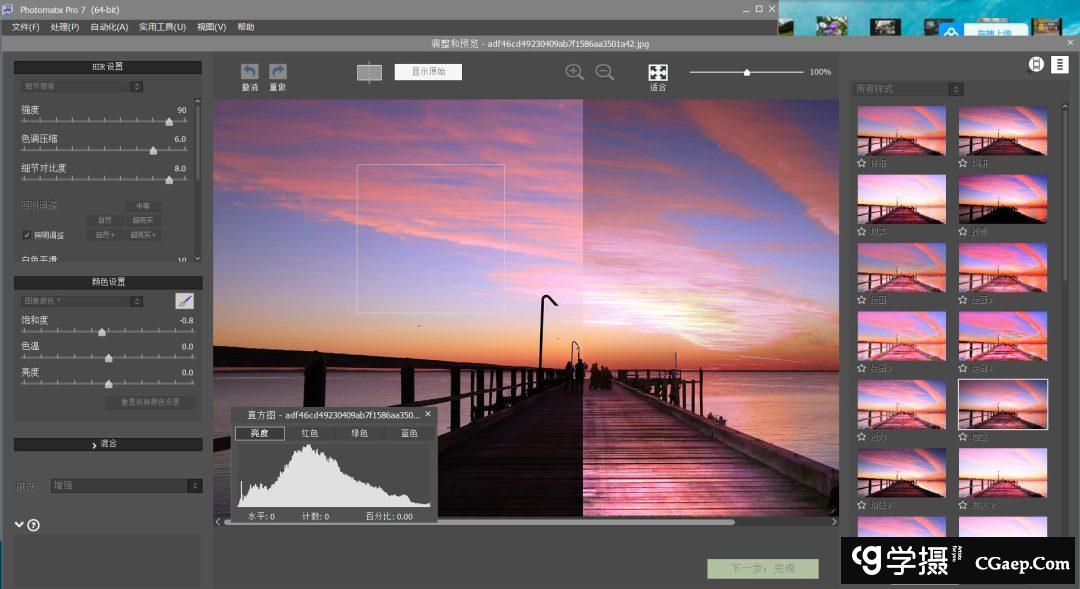The image size is (1080, 589).
Task: Click the undo (撤消) arrow icon
Action: point(249,72)
